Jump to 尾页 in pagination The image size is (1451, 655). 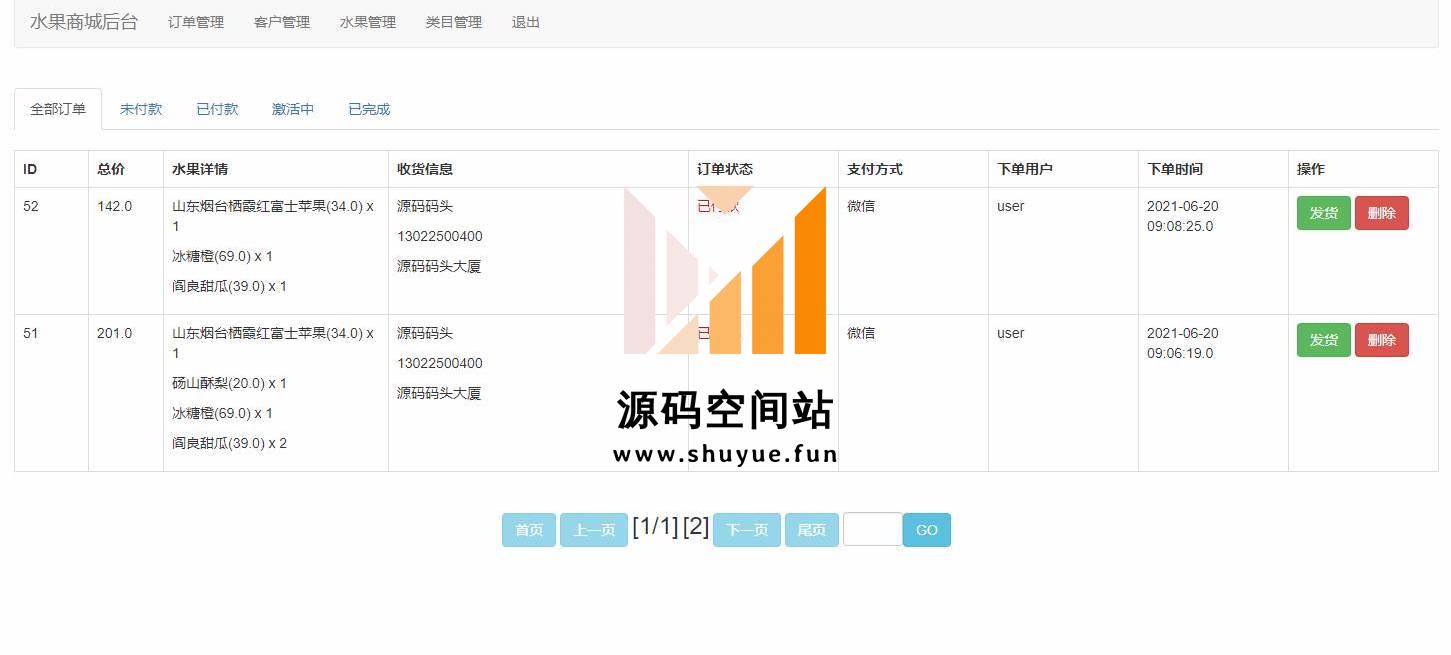(x=812, y=530)
